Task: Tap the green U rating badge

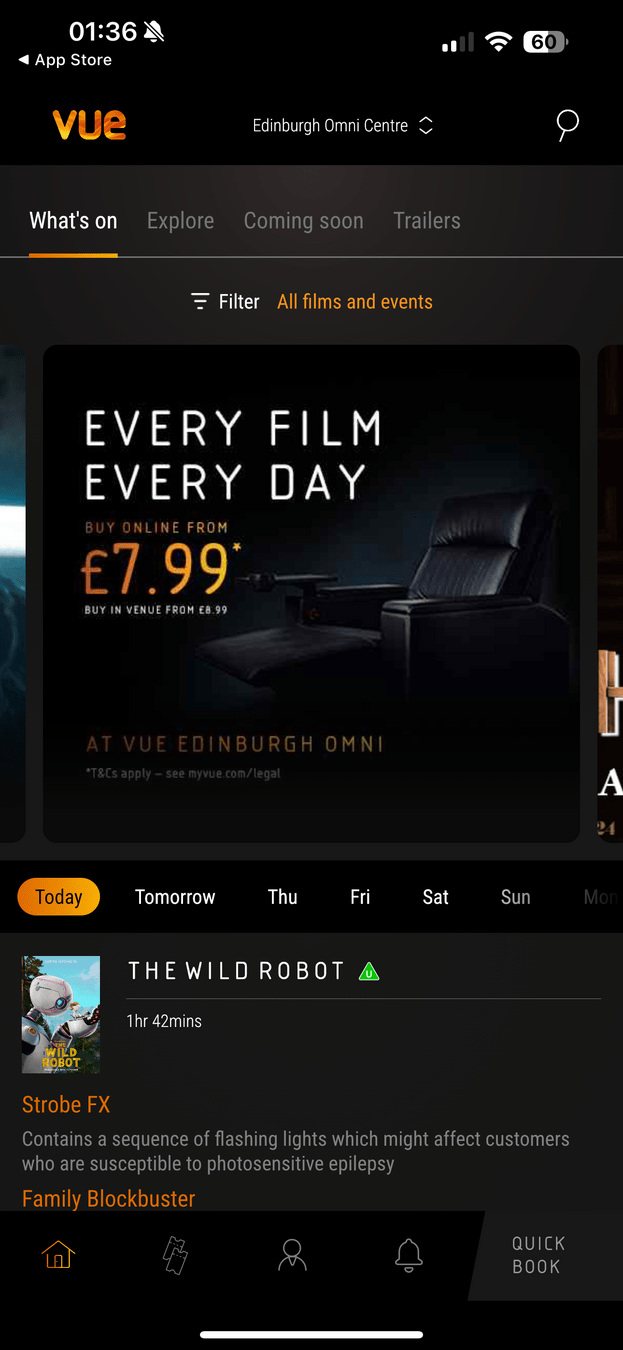Action: (369, 971)
